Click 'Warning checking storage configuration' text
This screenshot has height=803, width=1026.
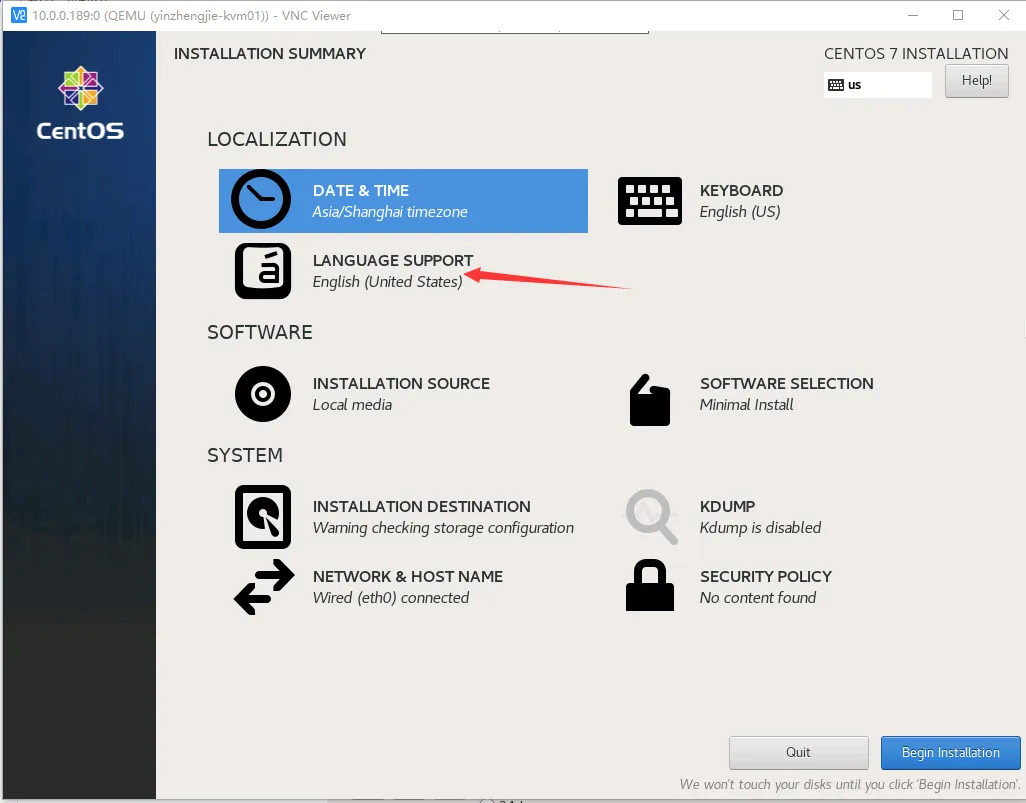click(443, 528)
